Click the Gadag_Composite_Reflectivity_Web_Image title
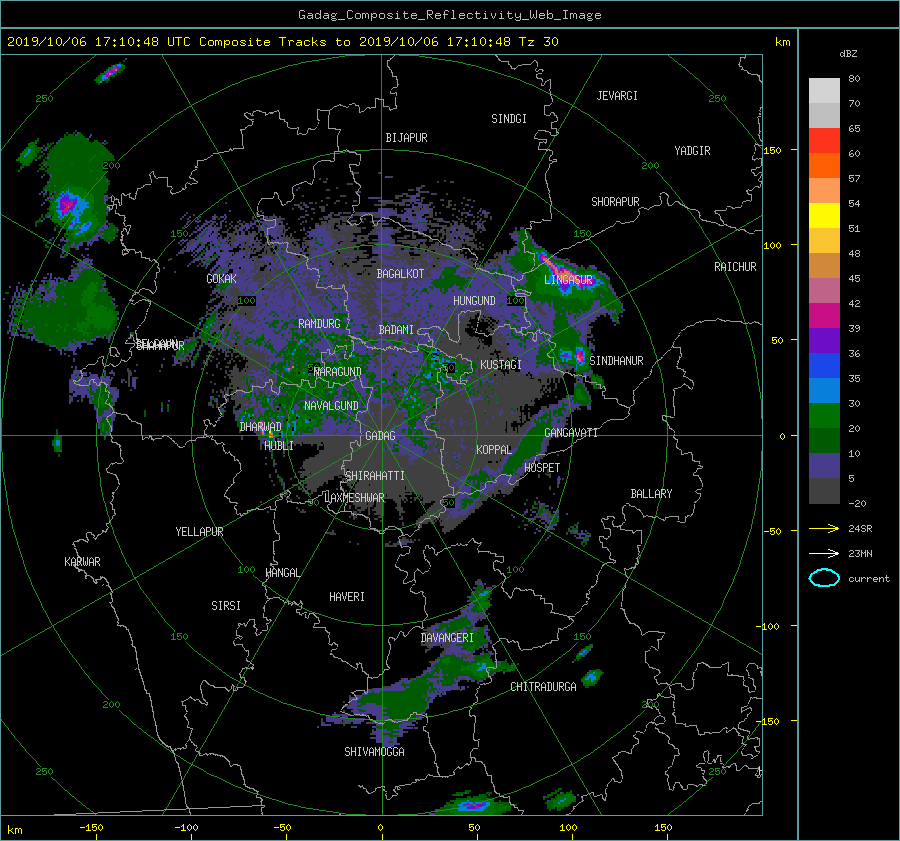Screen dimensions: 900x841 [449, 15]
